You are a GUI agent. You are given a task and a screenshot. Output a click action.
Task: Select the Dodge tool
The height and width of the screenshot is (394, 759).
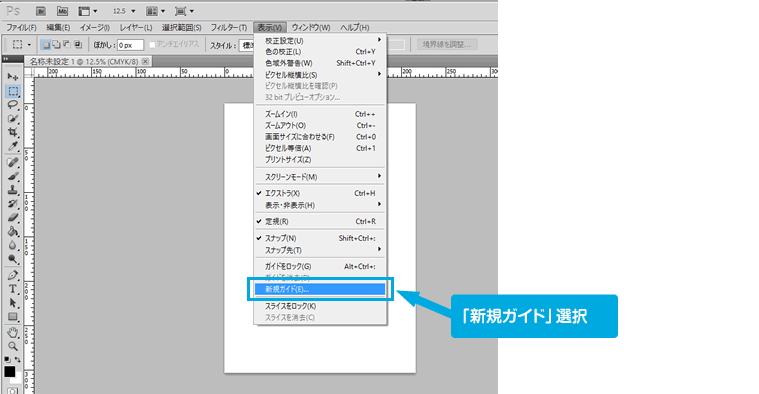coord(13,259)
